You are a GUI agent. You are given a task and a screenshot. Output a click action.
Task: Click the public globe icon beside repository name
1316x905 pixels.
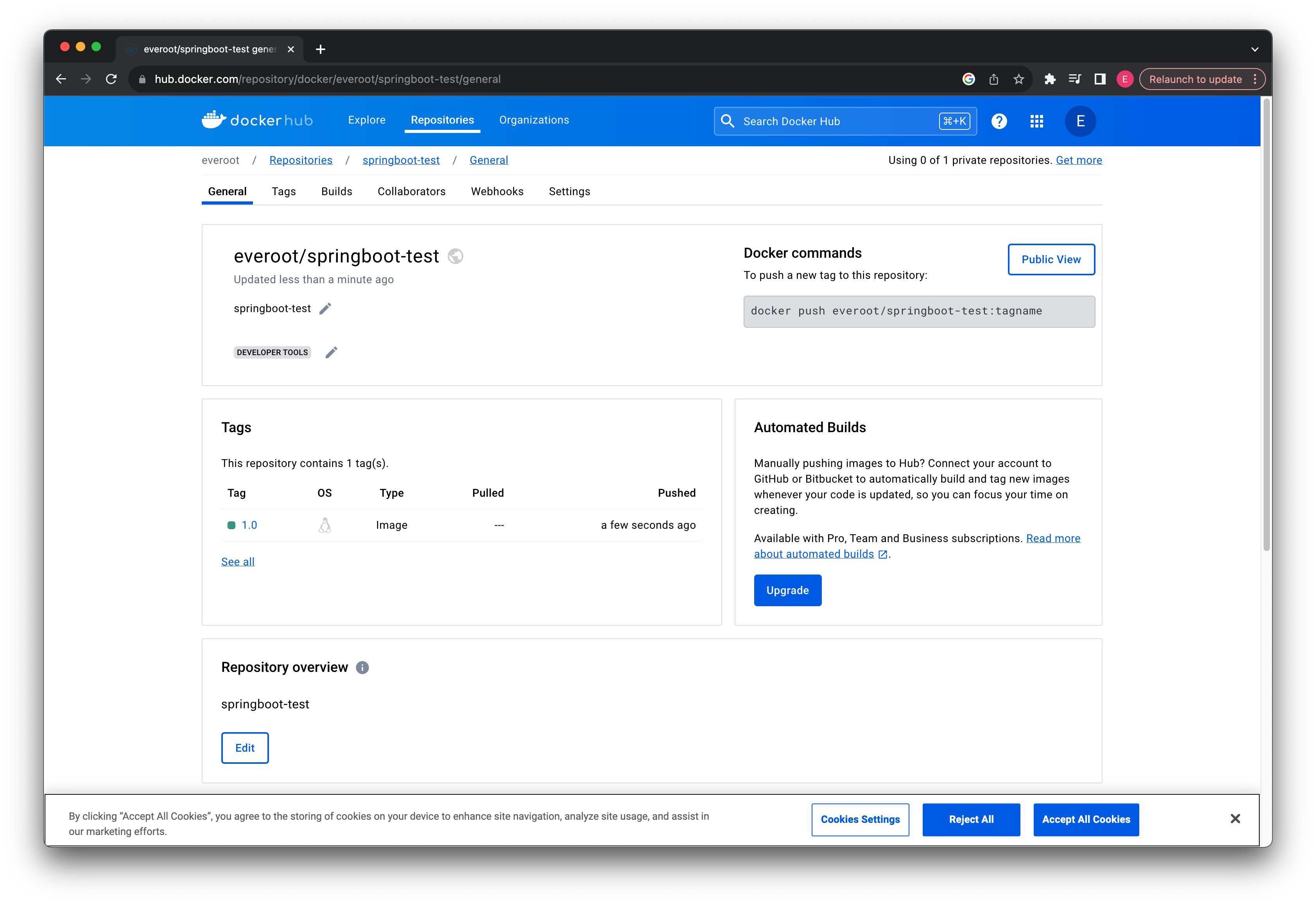click(455, 256)
